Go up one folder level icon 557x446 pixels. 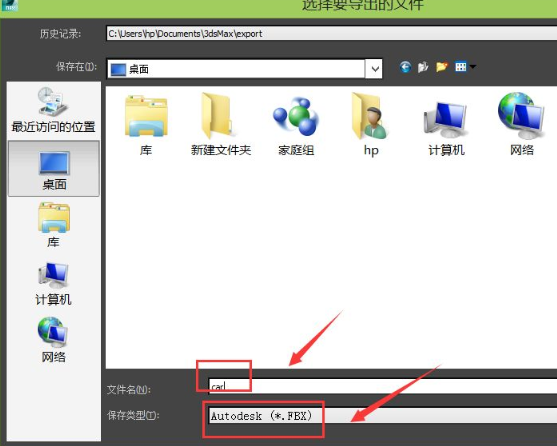point(423,67)
